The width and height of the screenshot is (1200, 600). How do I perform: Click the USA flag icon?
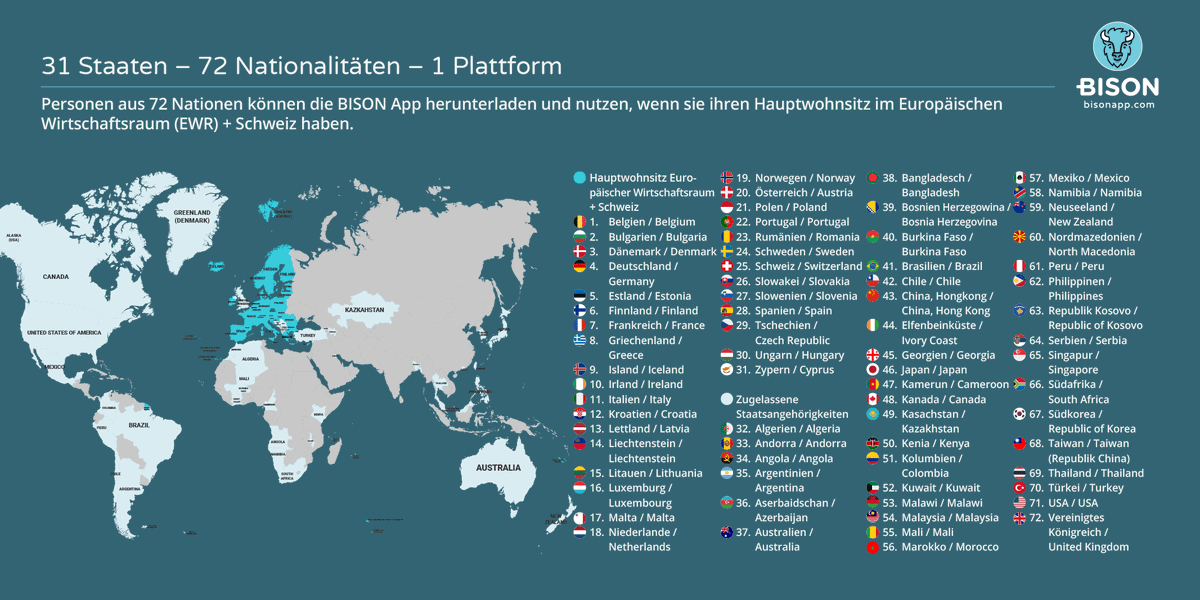pyautogui.click(x=1020, y=503)
